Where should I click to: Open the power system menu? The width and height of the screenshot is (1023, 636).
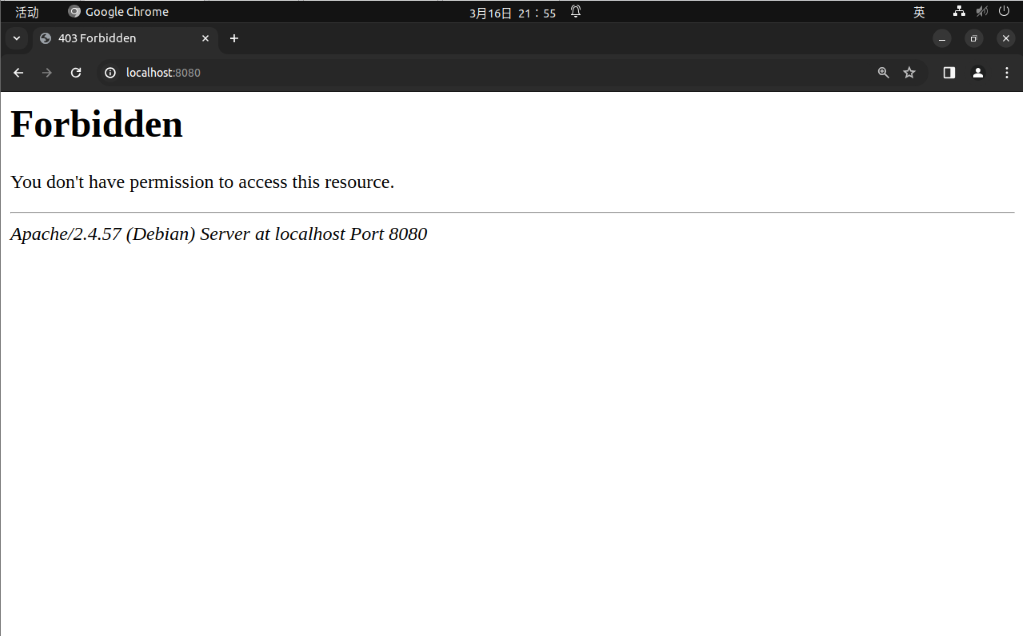point(1004,12)
